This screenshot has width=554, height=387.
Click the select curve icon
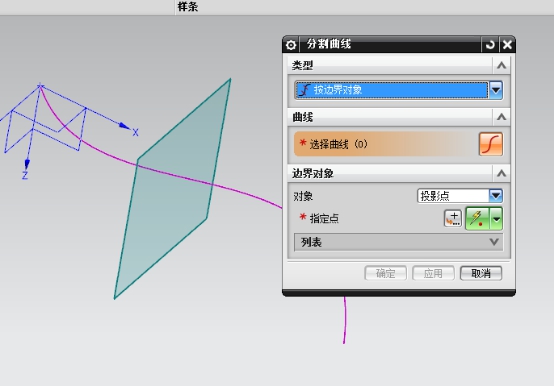[x=491, y=144]
